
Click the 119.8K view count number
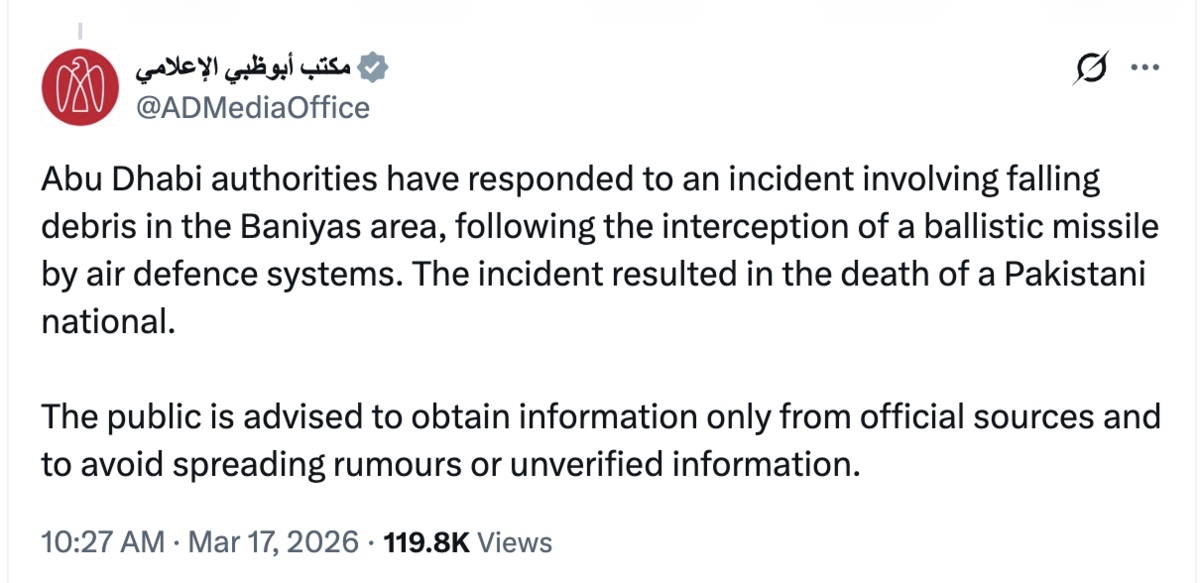[427, 542]
